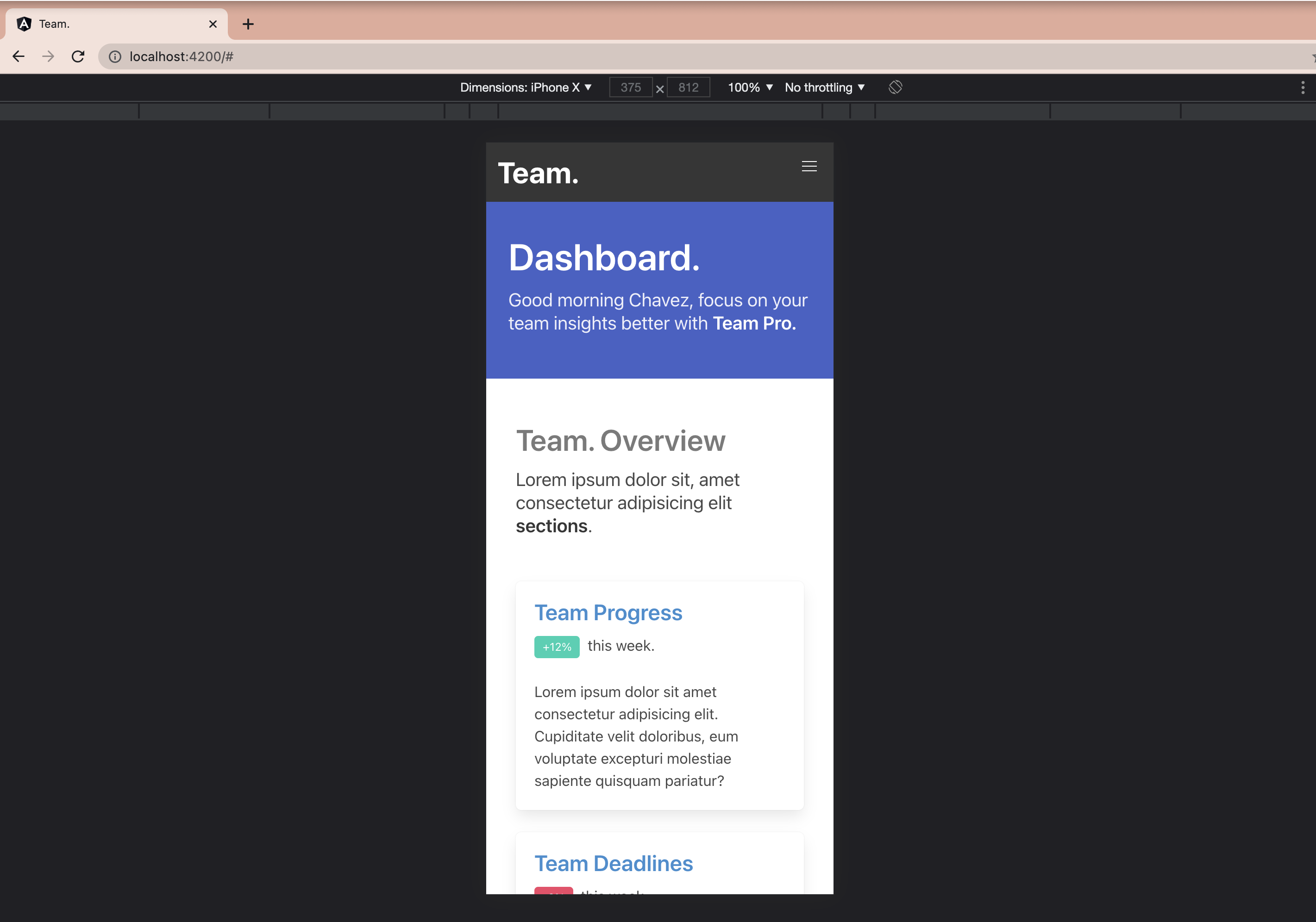Close the Team. browser tab

[213, 24]
